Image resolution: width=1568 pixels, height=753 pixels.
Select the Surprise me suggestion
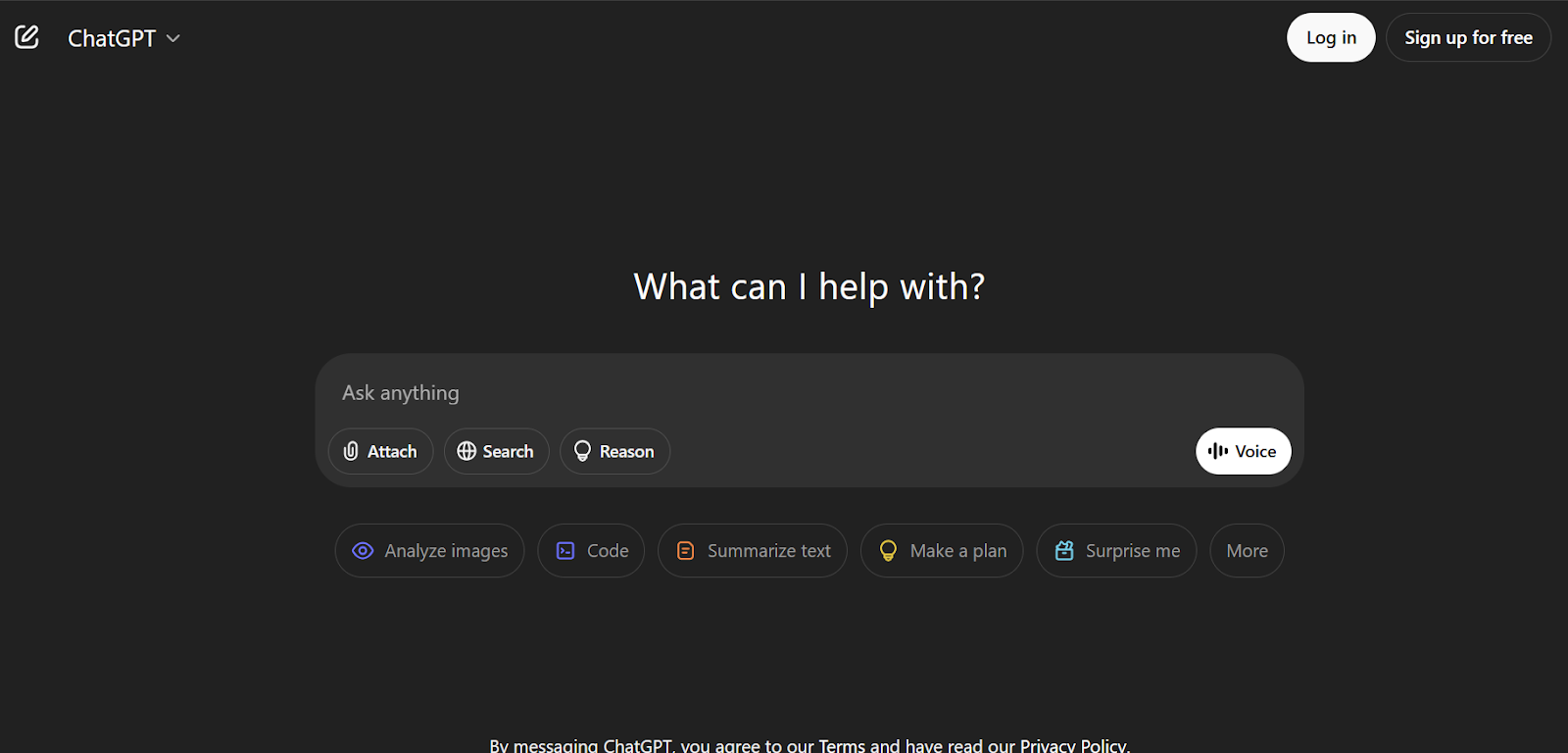[1116, 551]
